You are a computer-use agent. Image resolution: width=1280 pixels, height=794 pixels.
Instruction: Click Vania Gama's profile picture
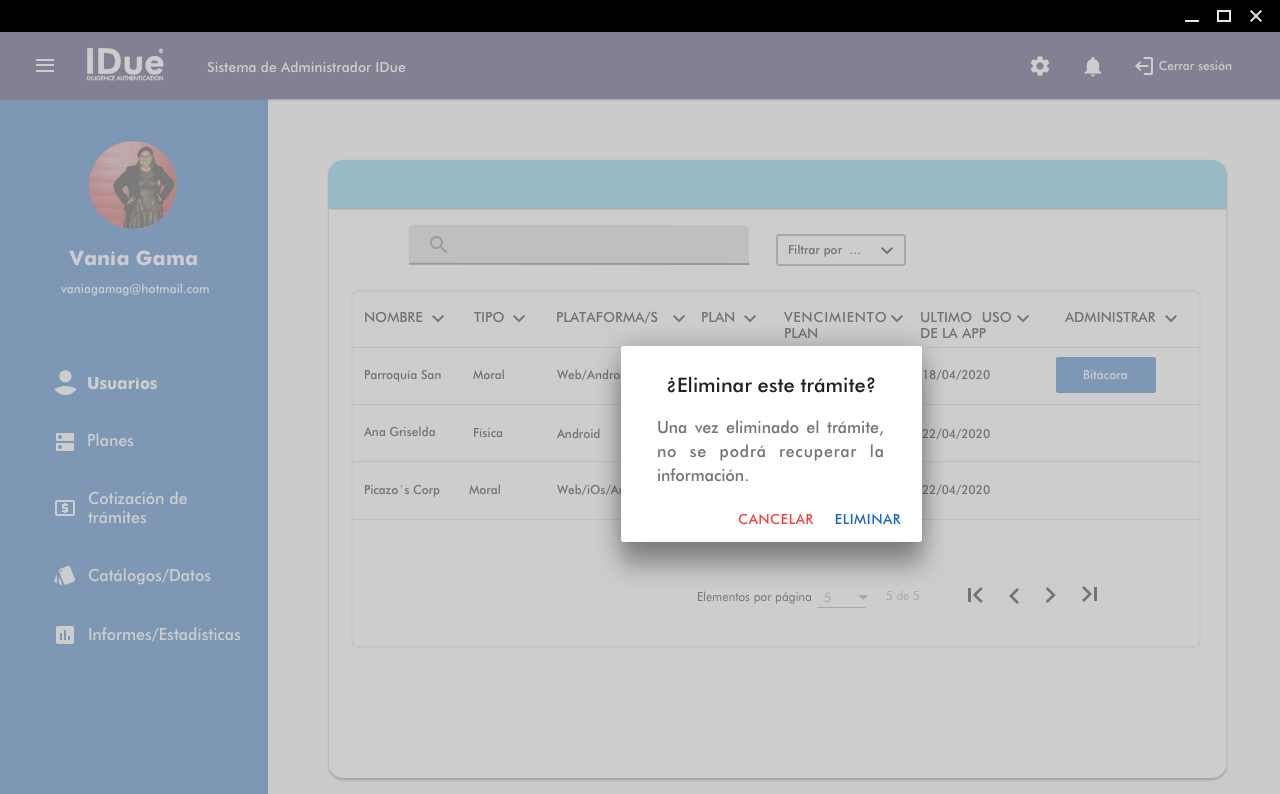(133, 185)
